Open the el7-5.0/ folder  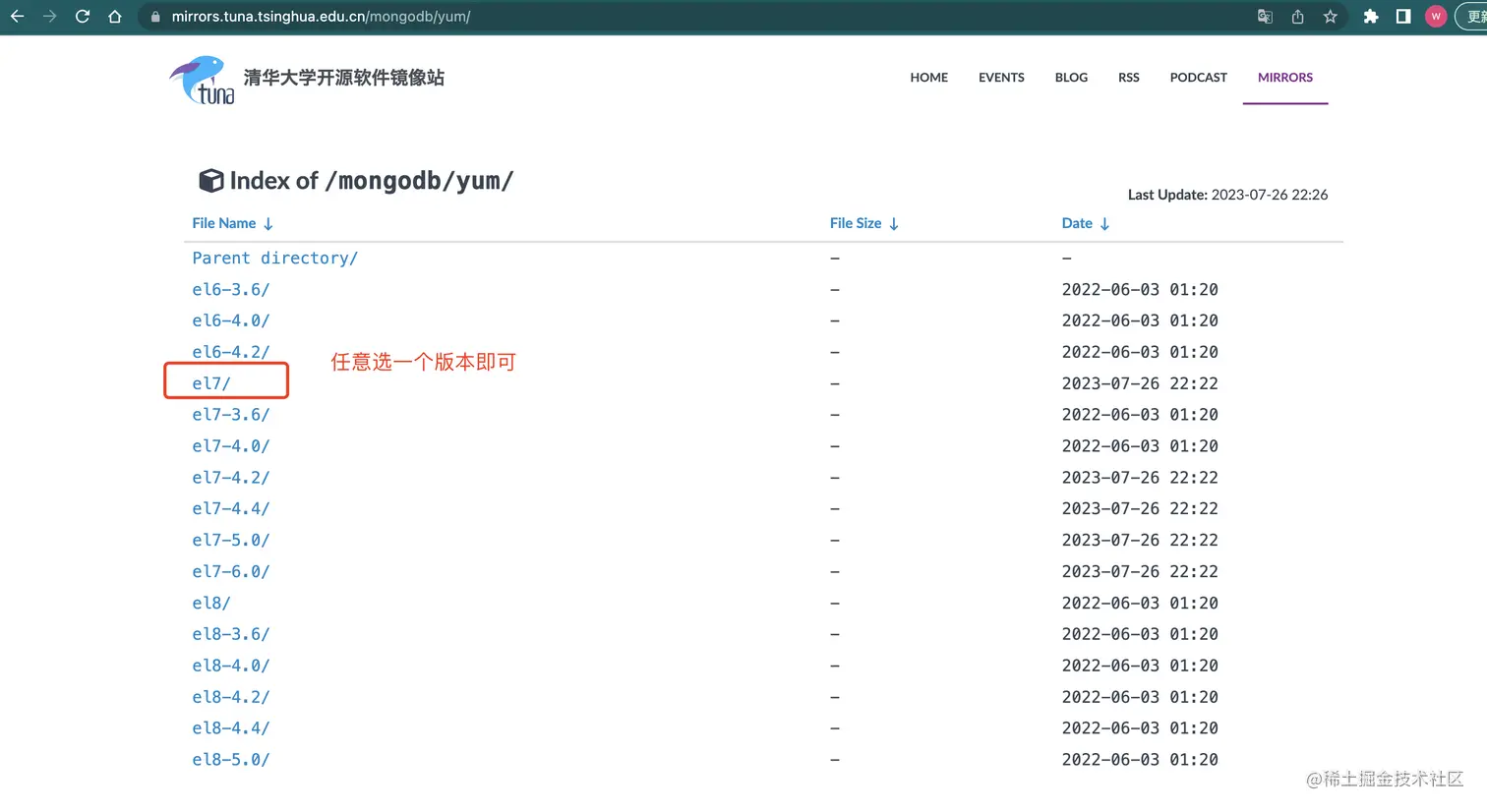click(231, 541)
